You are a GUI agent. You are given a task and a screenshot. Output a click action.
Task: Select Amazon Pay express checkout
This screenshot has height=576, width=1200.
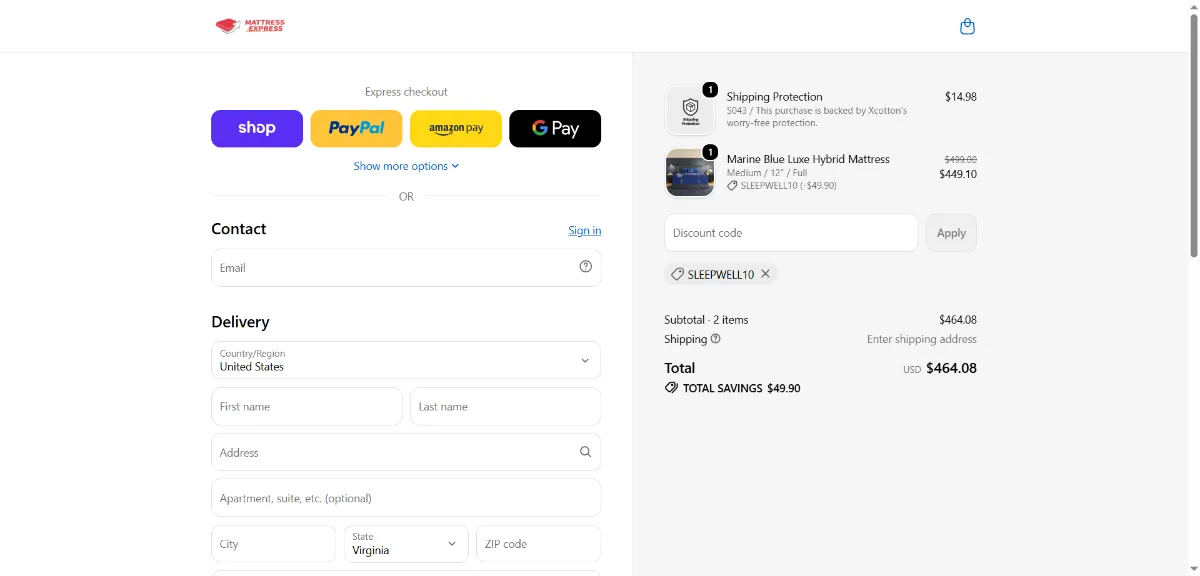pos(456,129)
